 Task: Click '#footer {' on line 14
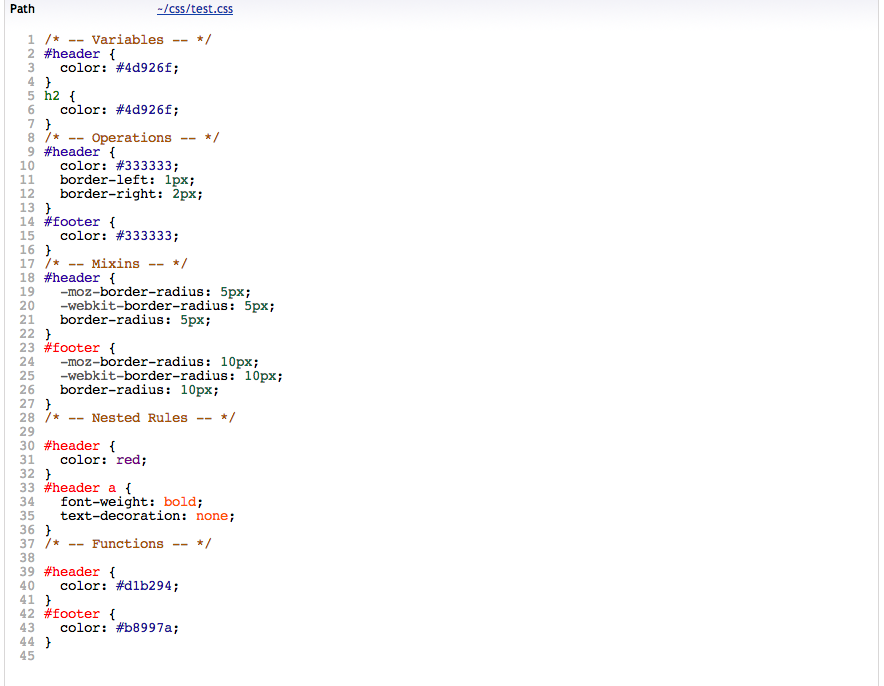pyautogui.click(x=79, y=222)
